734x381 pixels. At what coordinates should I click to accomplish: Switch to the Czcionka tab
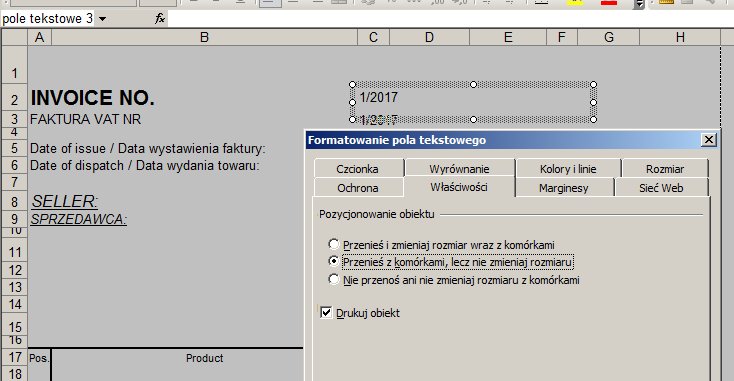(x=358, y=169)
